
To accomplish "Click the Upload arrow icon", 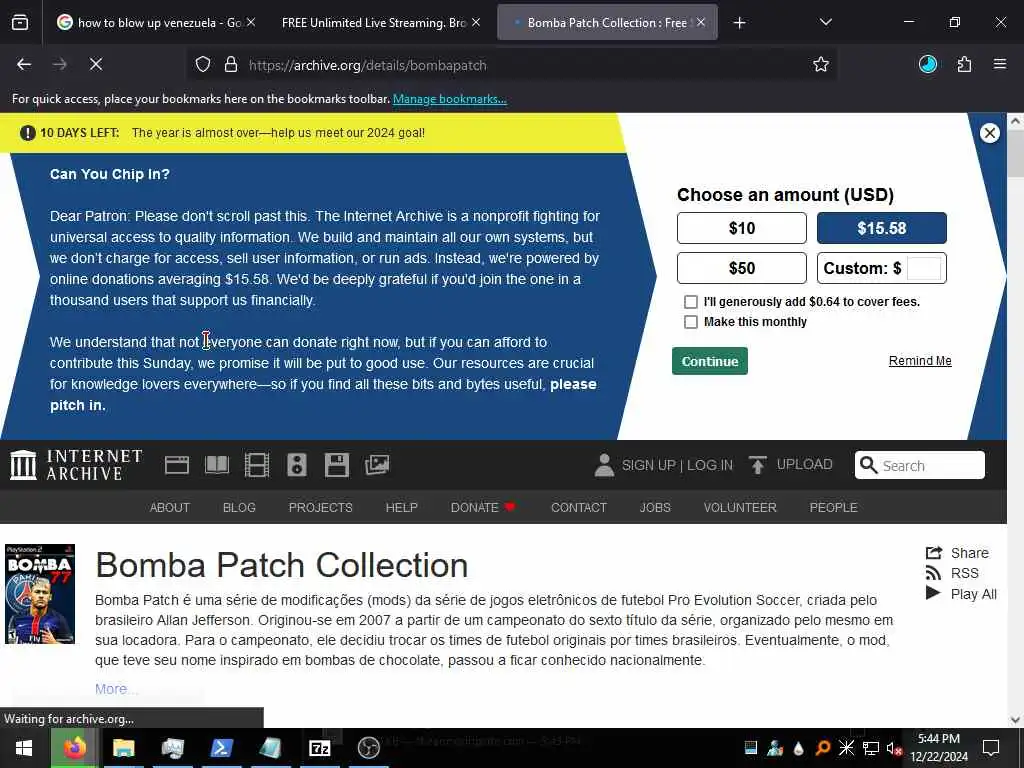I will (758, 465).
